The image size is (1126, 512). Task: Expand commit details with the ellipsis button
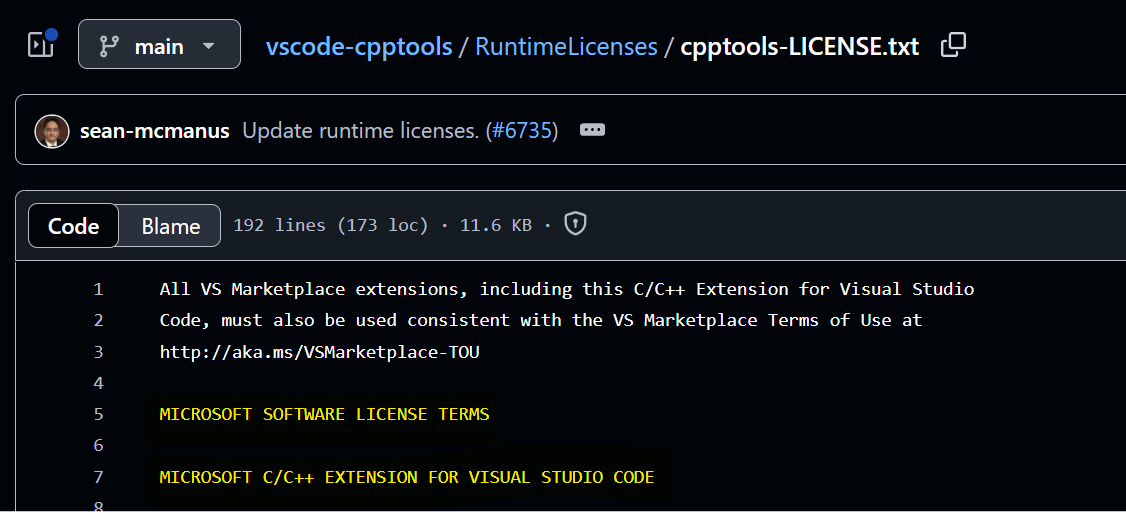tap(592, 131)
